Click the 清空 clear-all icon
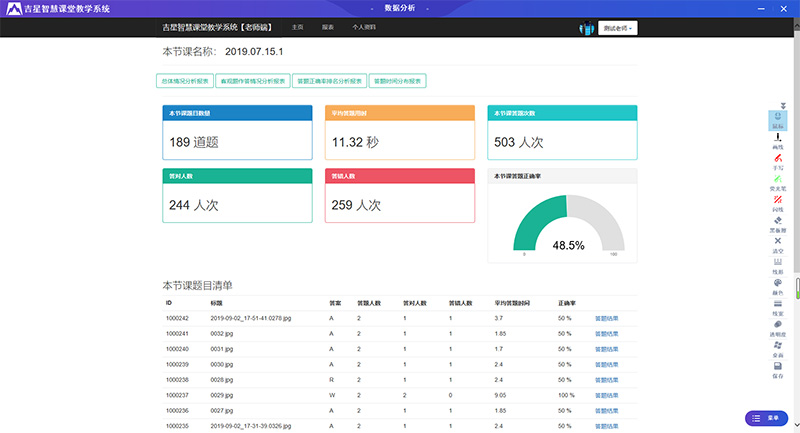 pos(777,243)
